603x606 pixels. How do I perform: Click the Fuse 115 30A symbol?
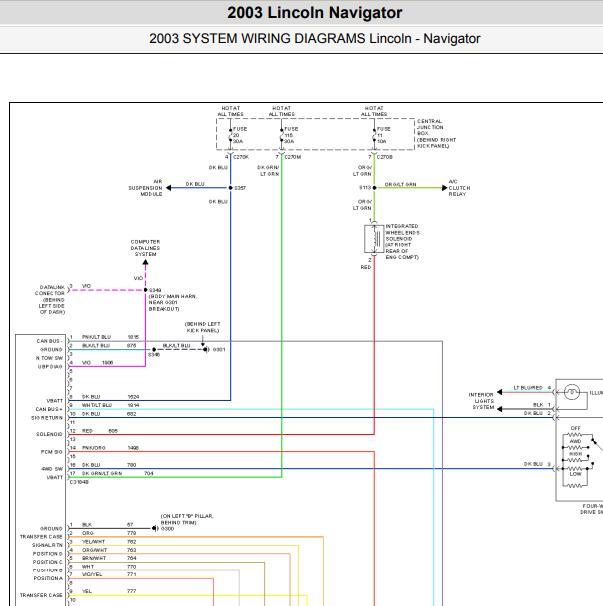[x=282, y=135]
